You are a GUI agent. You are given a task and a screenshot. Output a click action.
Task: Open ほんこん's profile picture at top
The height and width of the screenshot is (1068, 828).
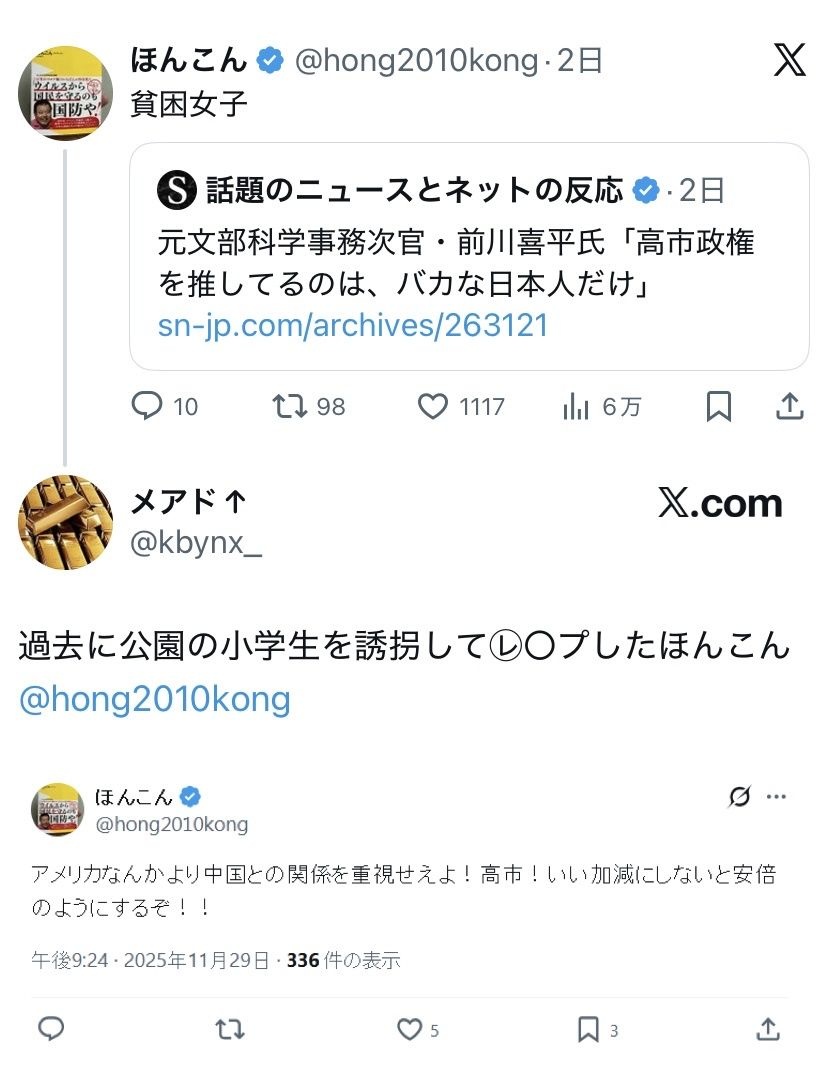tap(66, 92)
